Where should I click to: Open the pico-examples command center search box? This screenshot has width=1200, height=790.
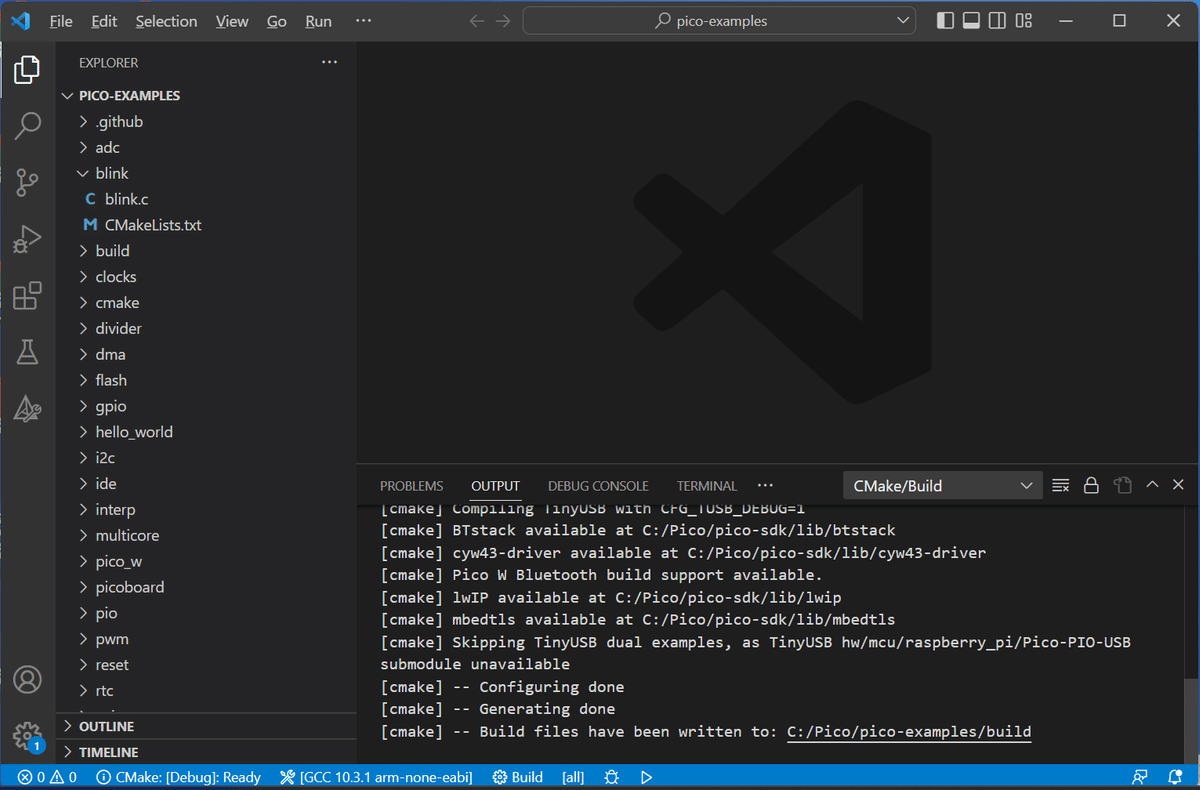[x=719, y=21]
